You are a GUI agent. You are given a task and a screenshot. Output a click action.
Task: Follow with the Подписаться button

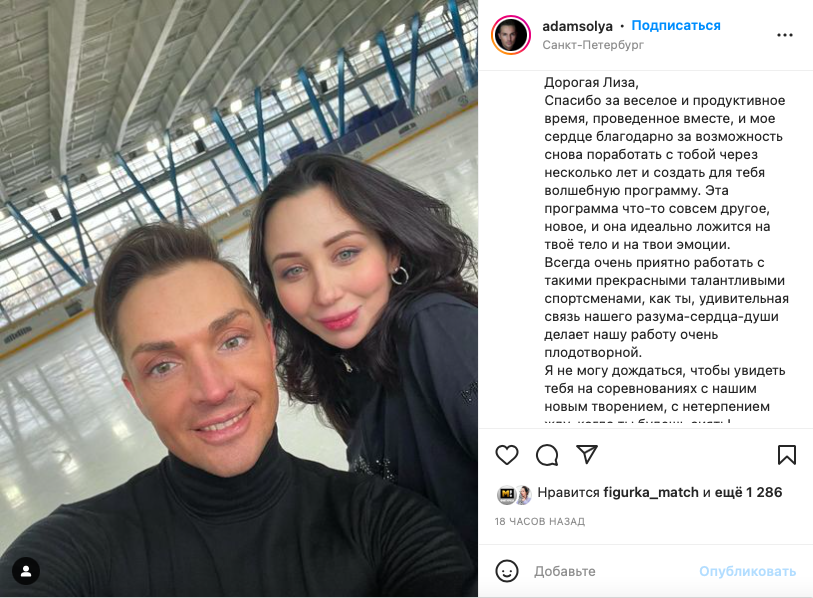tap(676, 25)
